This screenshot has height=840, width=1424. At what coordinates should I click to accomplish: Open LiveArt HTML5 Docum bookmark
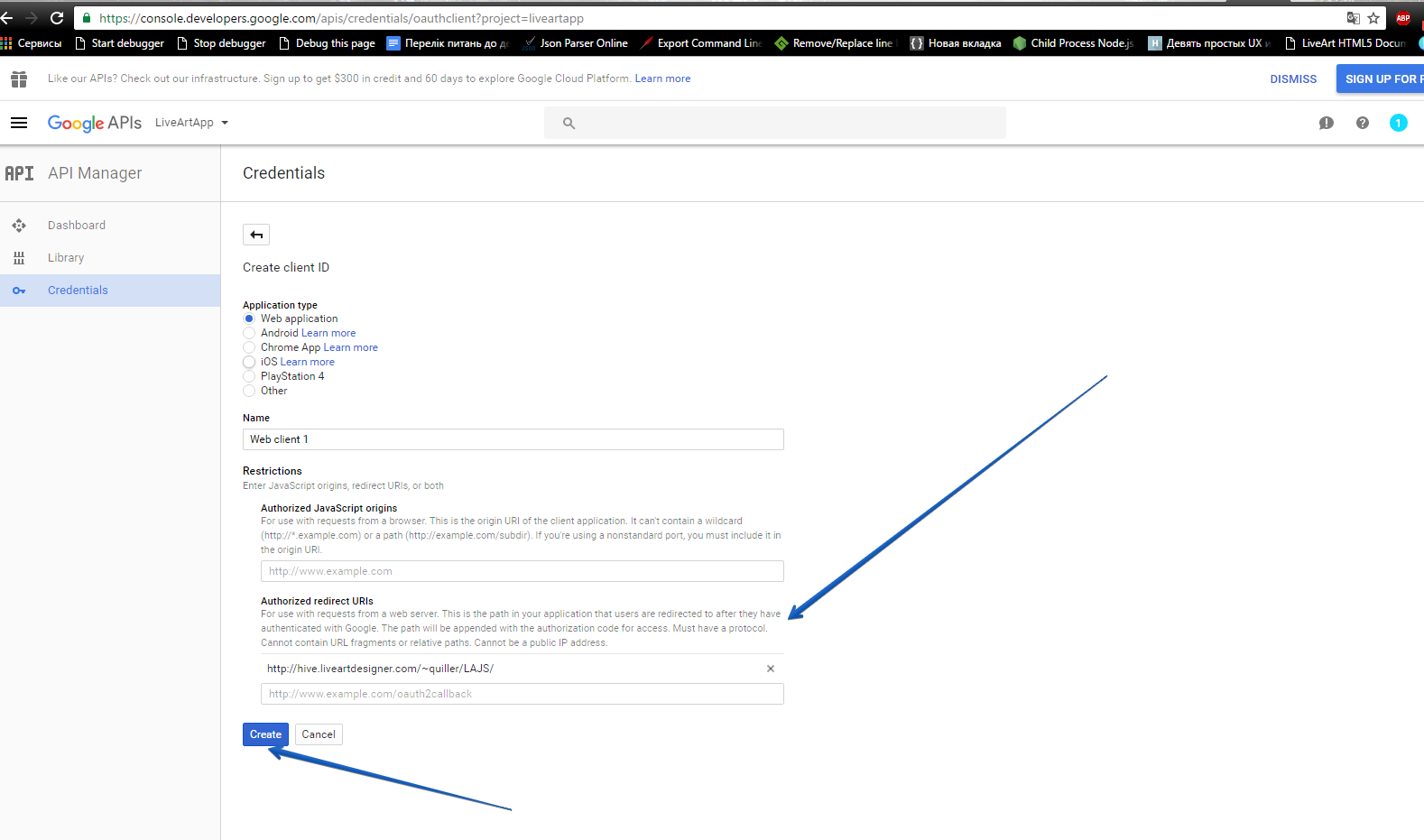click(1345, 43)
